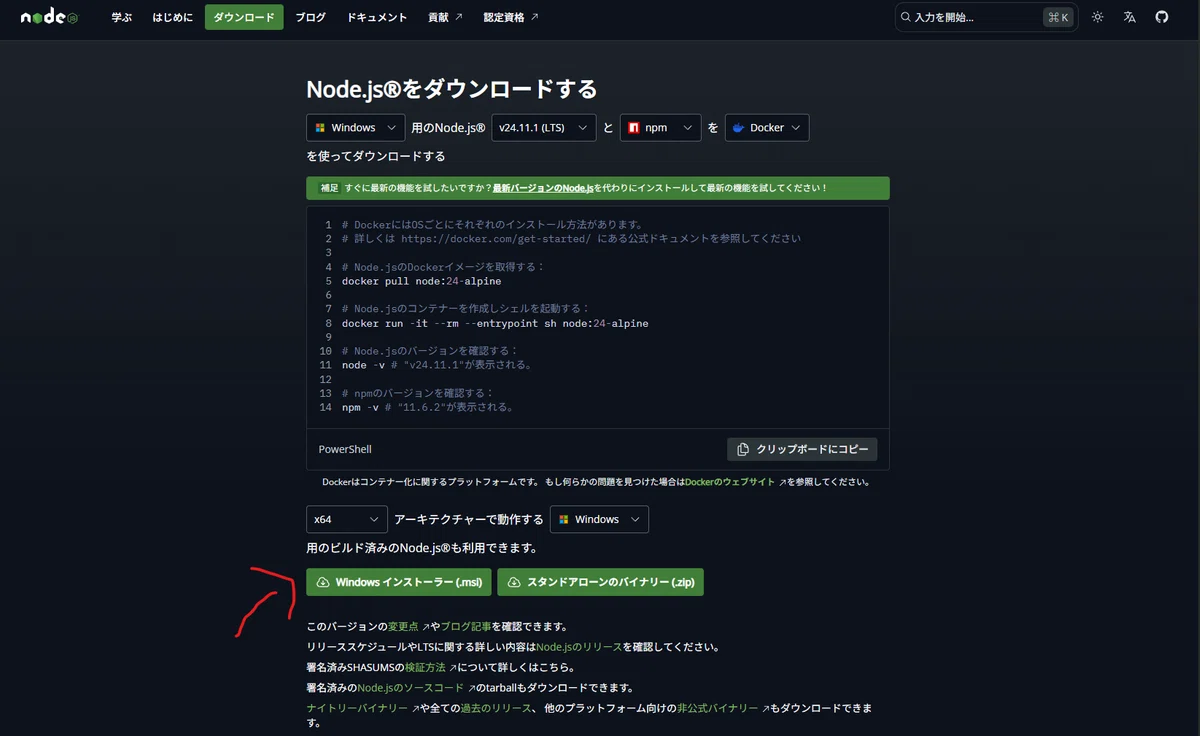Expand the x64 architecture dropdown
Image resolution: width=1200 pixels, height=736 pixels.
pyautogui.click(x=346, y=520)
